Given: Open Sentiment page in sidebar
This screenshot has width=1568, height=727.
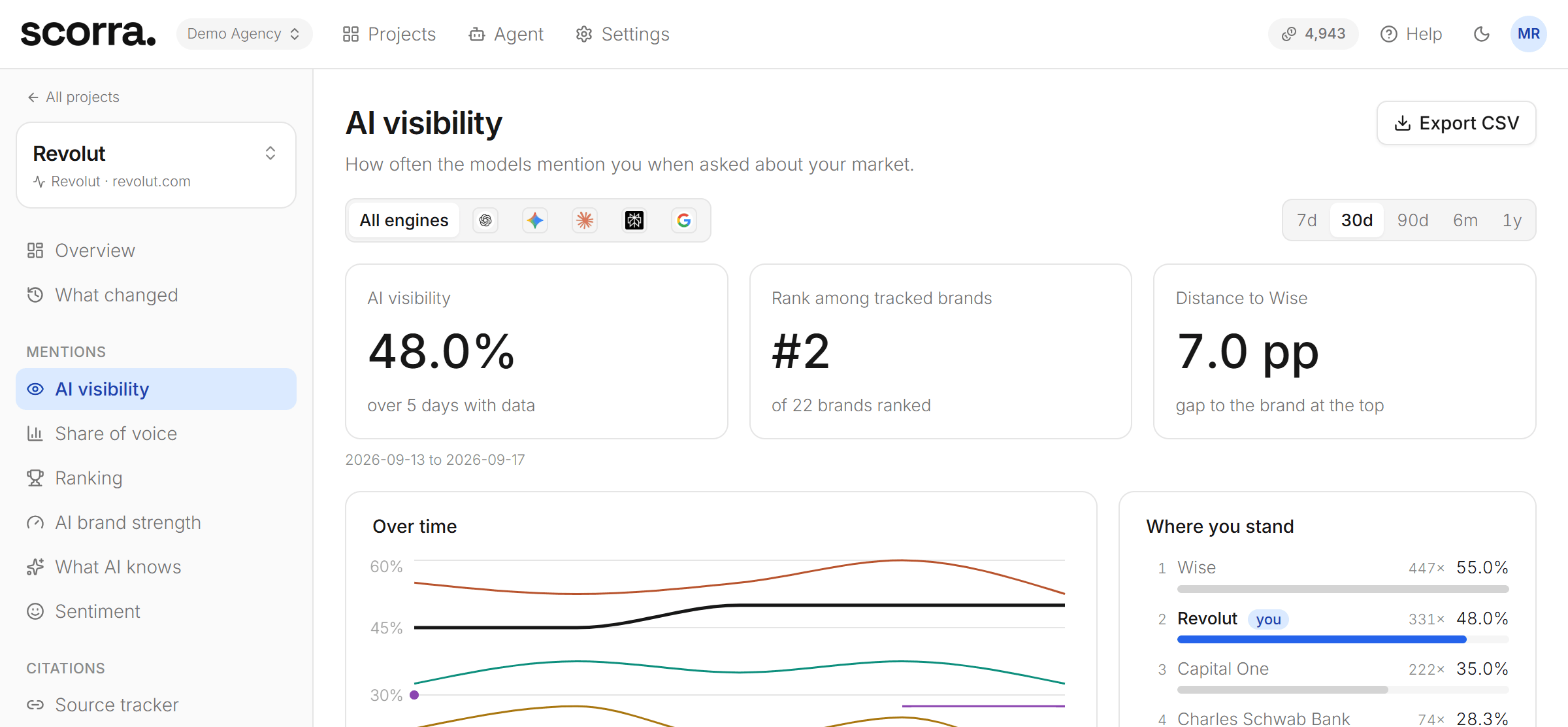Looking at the screenshot, I should [x=156, y=611].
